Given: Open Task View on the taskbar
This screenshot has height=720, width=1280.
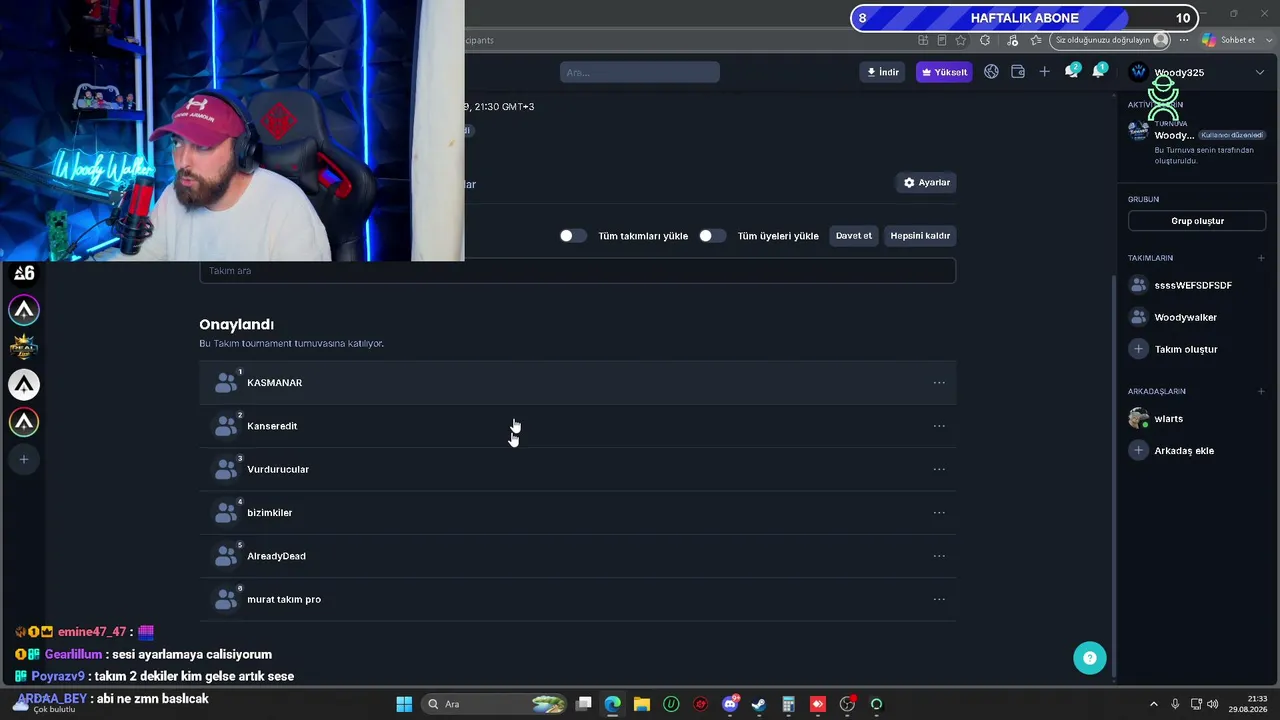Looking at the screenshot, I should (x=584, y=704).
